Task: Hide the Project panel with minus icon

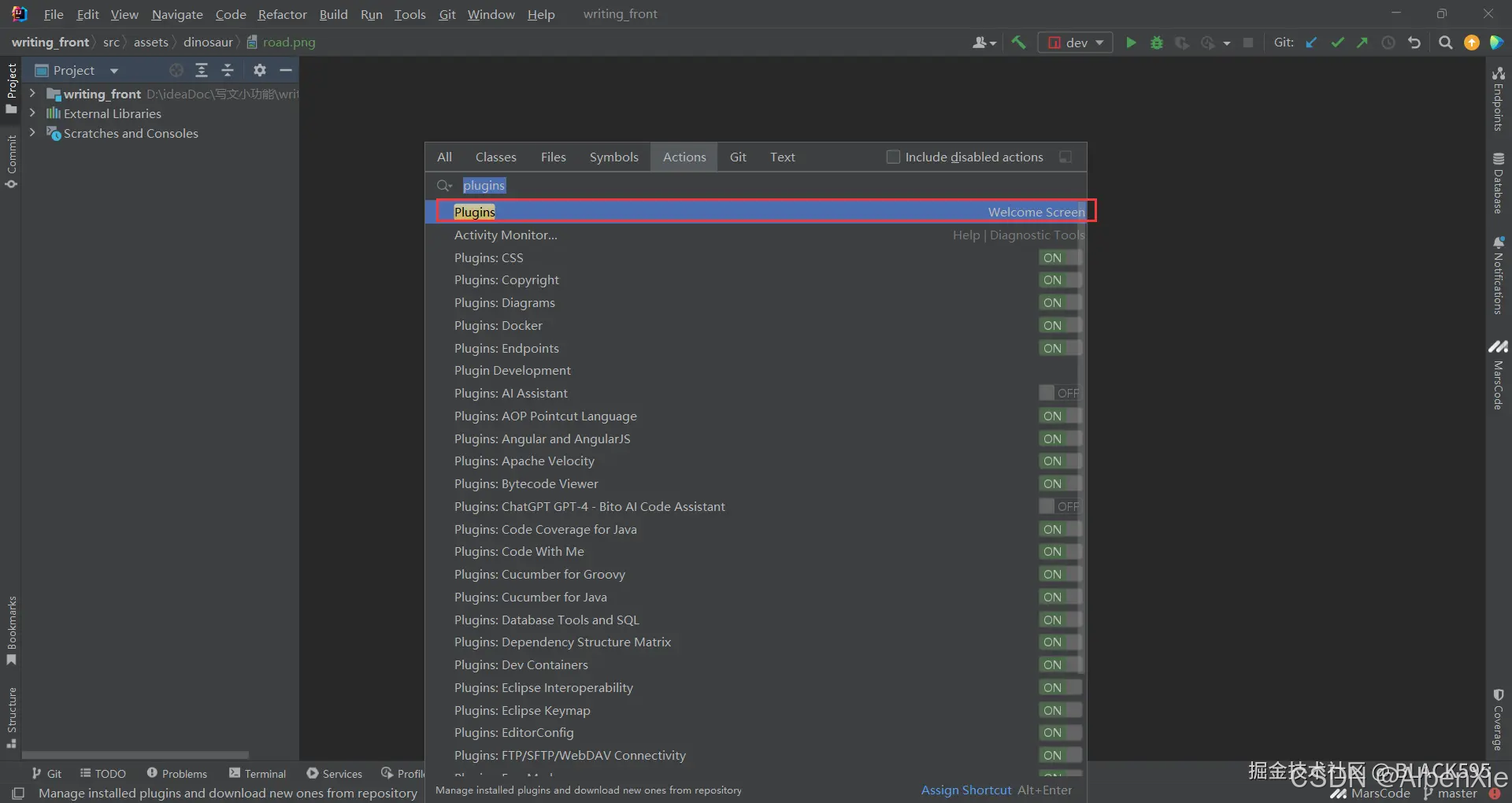Action: 286,70
